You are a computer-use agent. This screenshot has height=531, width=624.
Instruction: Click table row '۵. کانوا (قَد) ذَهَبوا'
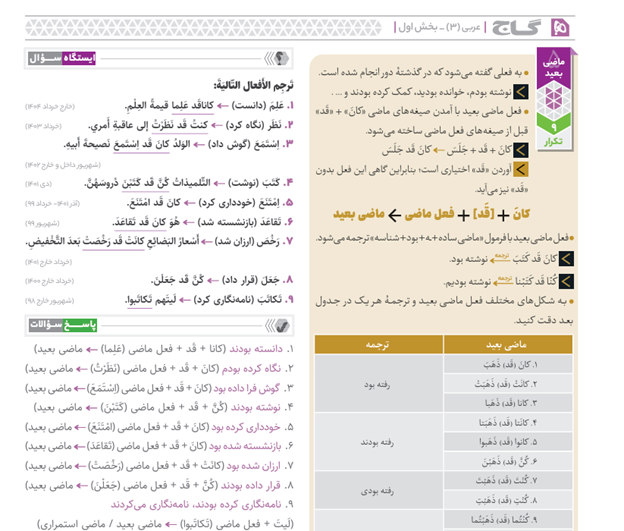click(508, 442)
